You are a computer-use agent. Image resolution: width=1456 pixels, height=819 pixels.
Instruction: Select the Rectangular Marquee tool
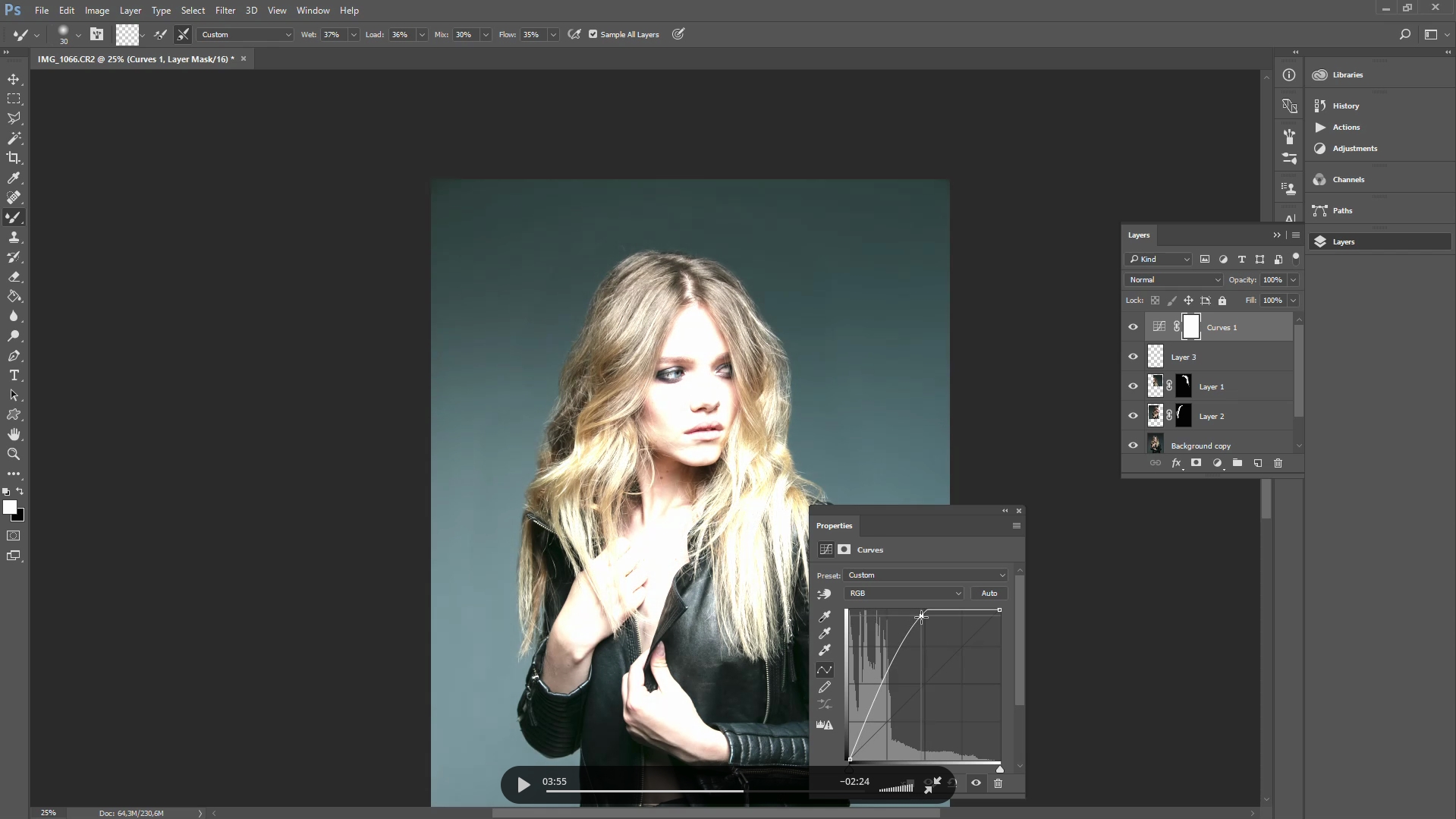coord(14,99)
